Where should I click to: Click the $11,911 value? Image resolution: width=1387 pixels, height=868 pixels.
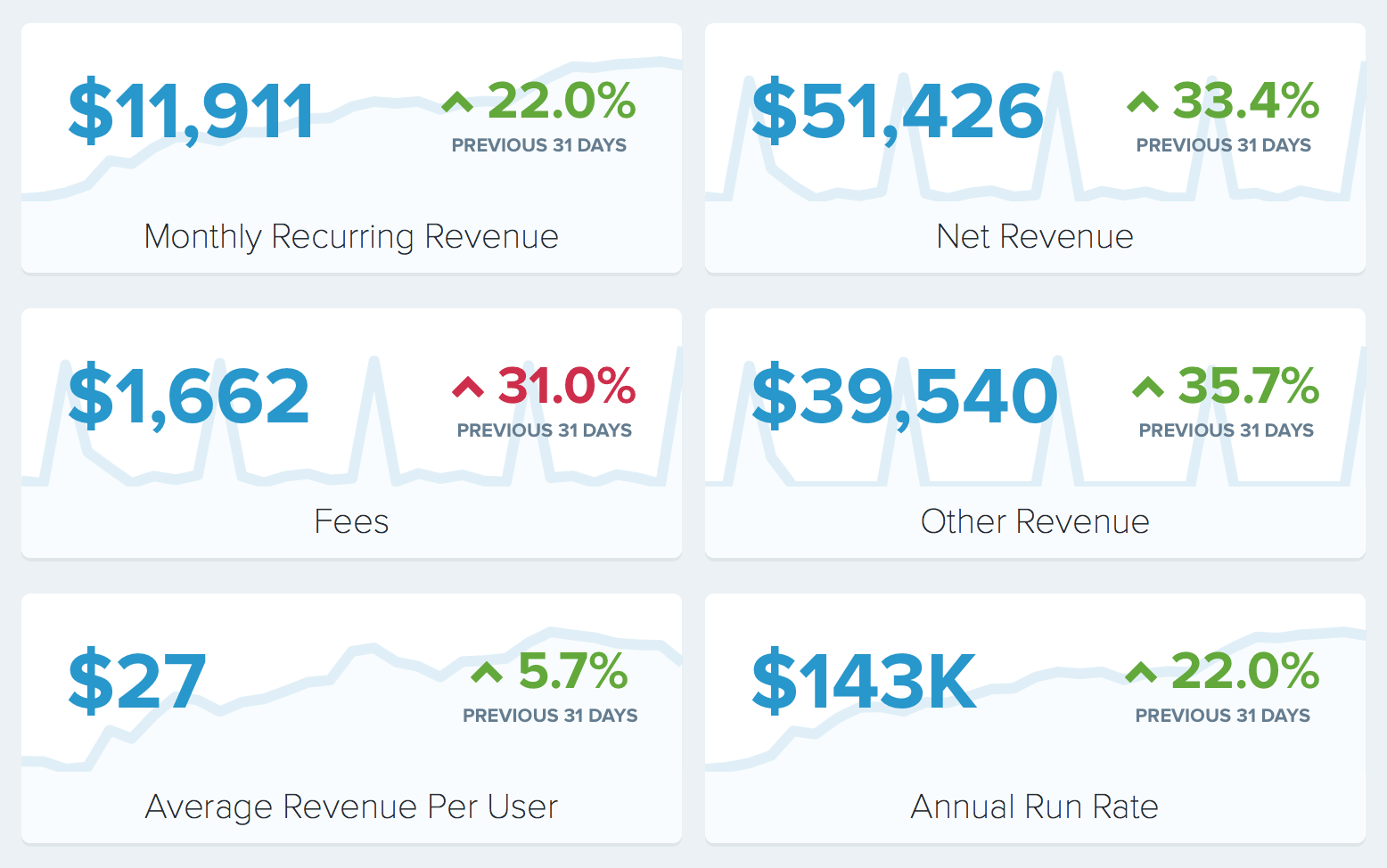(191, 112)
